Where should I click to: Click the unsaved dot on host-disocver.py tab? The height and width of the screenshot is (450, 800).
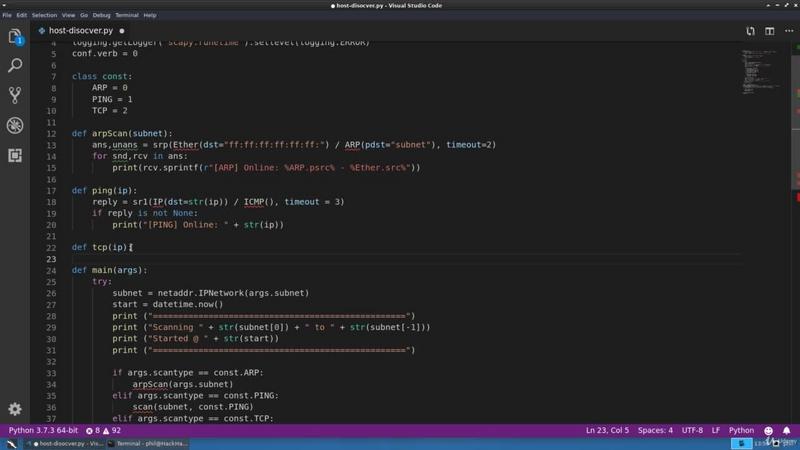121,31
